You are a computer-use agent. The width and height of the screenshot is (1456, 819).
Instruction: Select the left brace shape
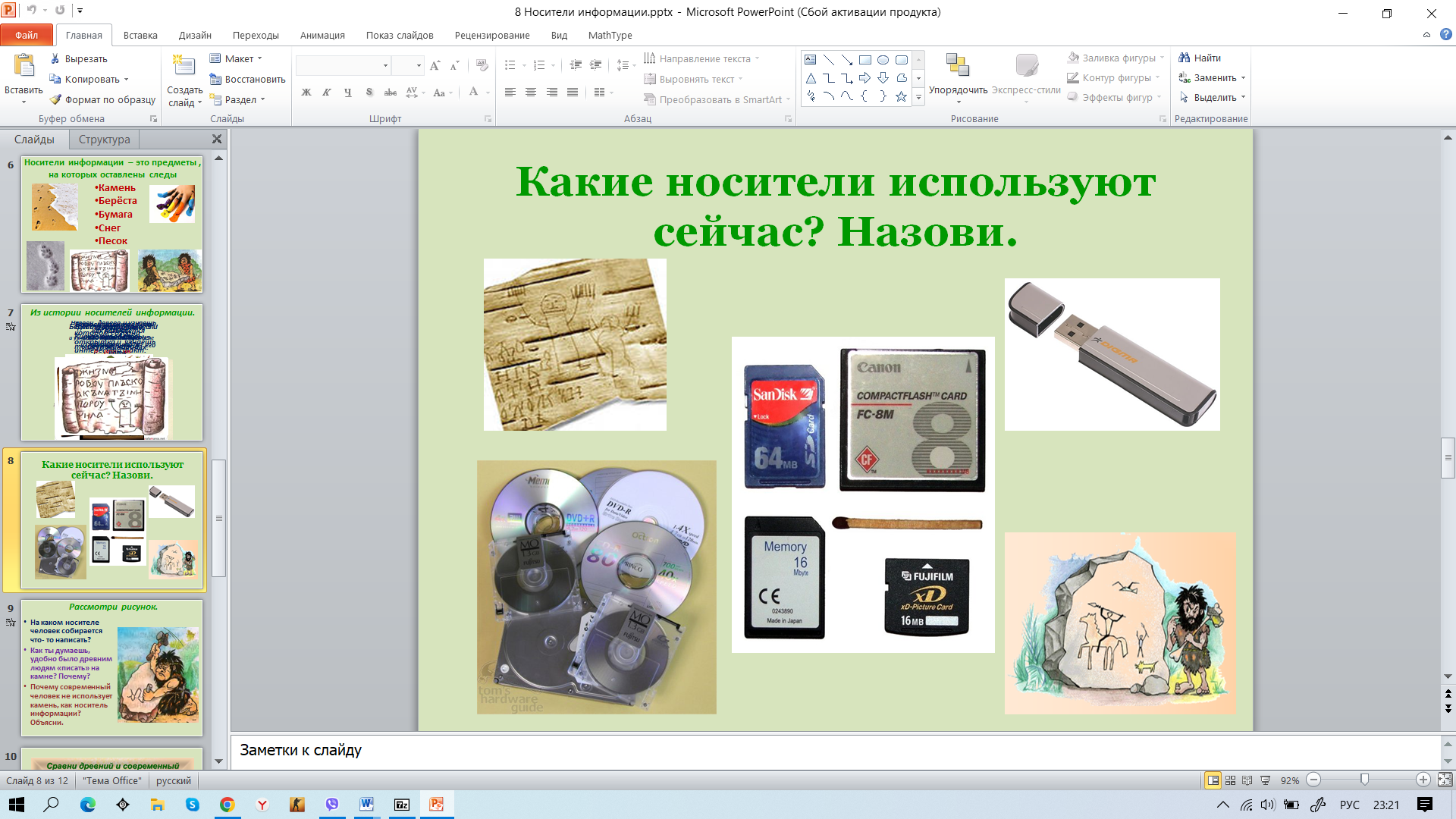865,96
